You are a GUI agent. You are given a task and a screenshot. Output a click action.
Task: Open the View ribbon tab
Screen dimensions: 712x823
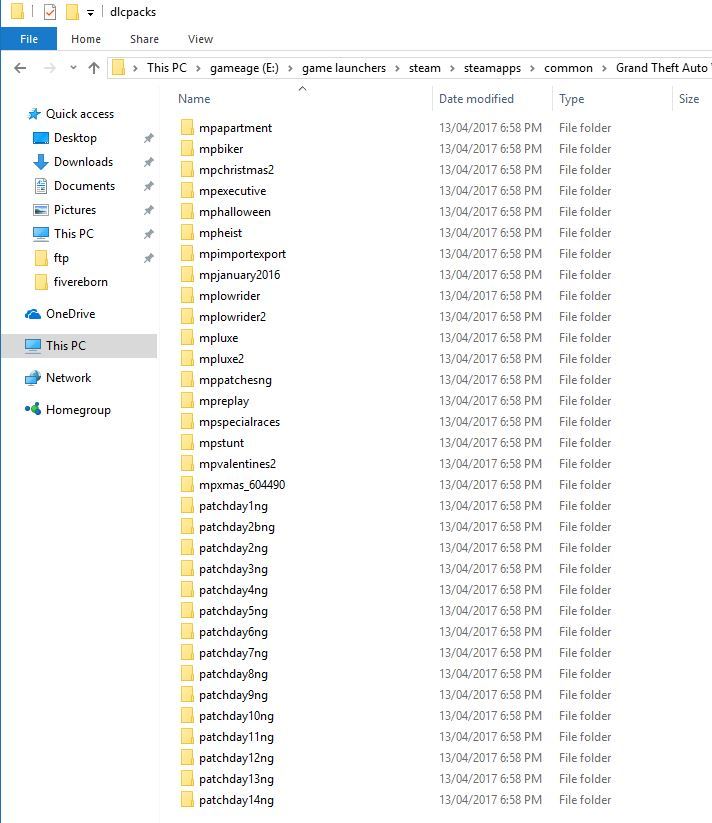pos(200,39)
